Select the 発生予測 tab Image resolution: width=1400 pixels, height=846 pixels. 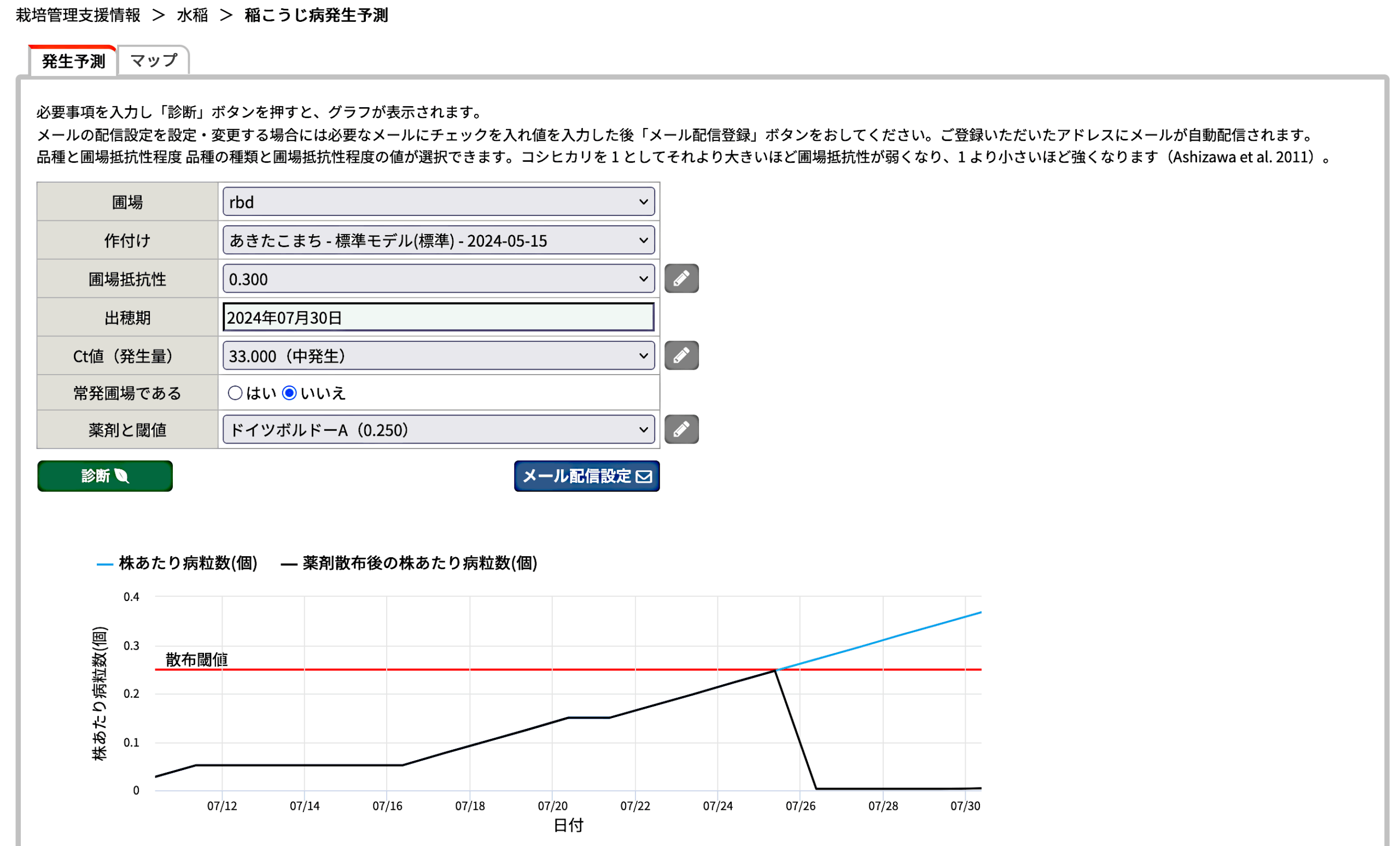pyautogui.click(x=73, y=61)
